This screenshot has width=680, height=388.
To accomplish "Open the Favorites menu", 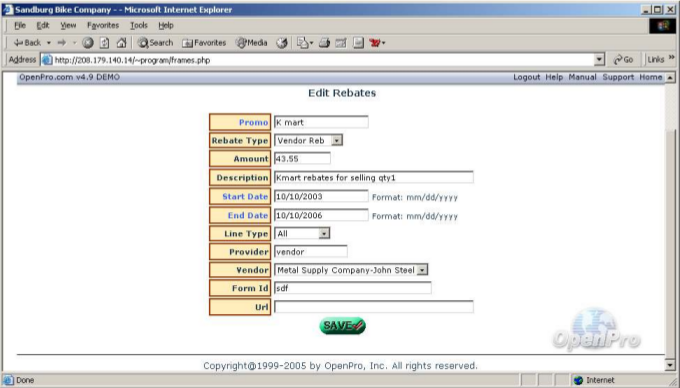I will (103, 26).
